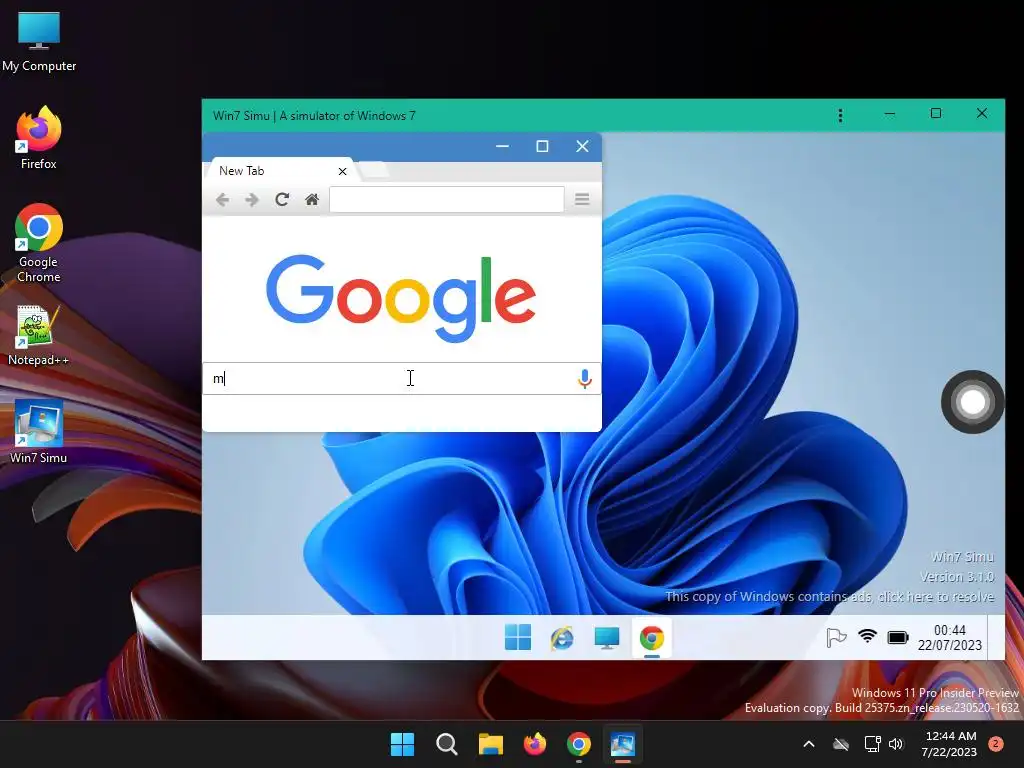Open Win7 Simu three-dot options menu
1024x768 pixels.
tap(840, 115)
